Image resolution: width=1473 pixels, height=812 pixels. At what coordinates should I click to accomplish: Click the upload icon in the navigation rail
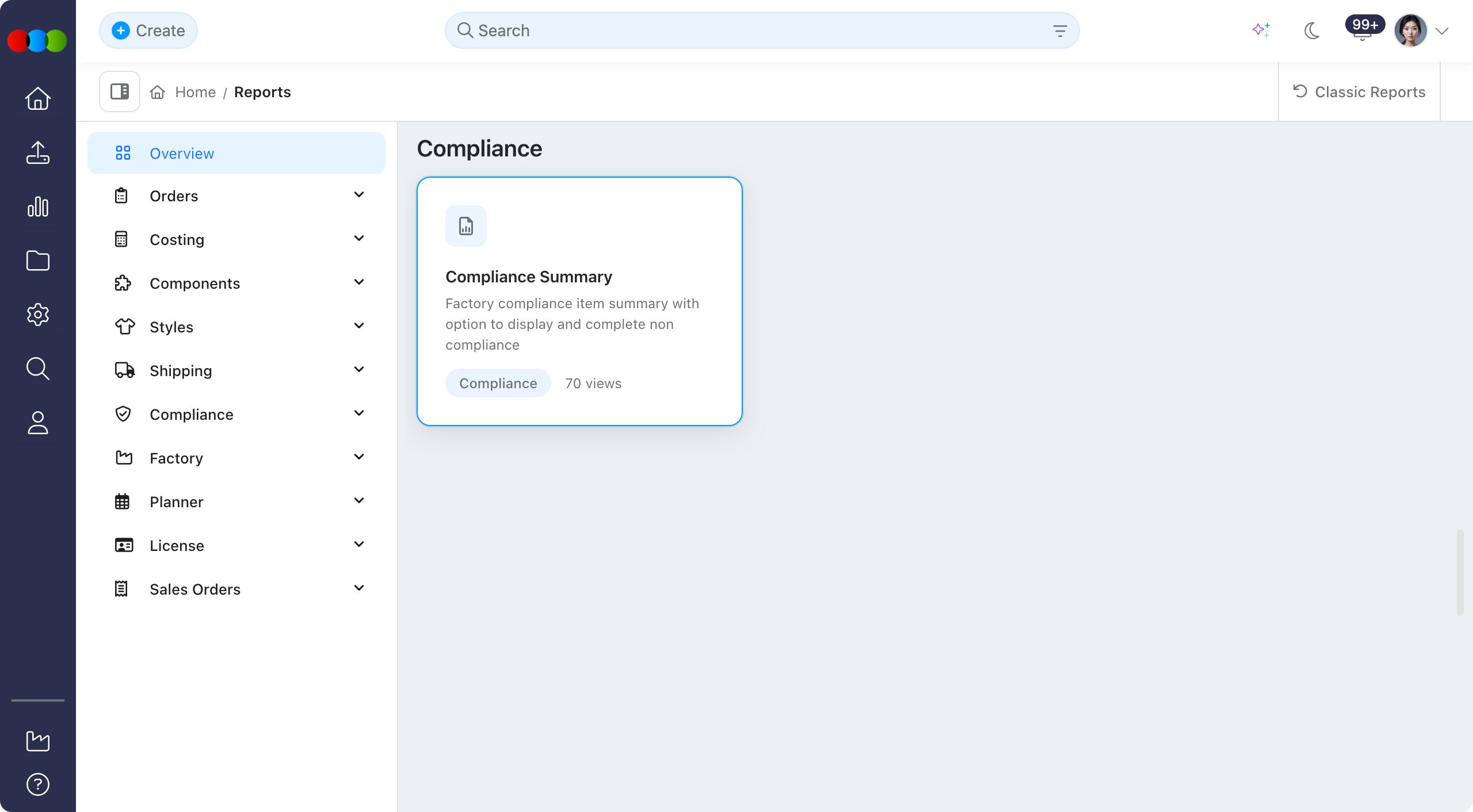38,152
